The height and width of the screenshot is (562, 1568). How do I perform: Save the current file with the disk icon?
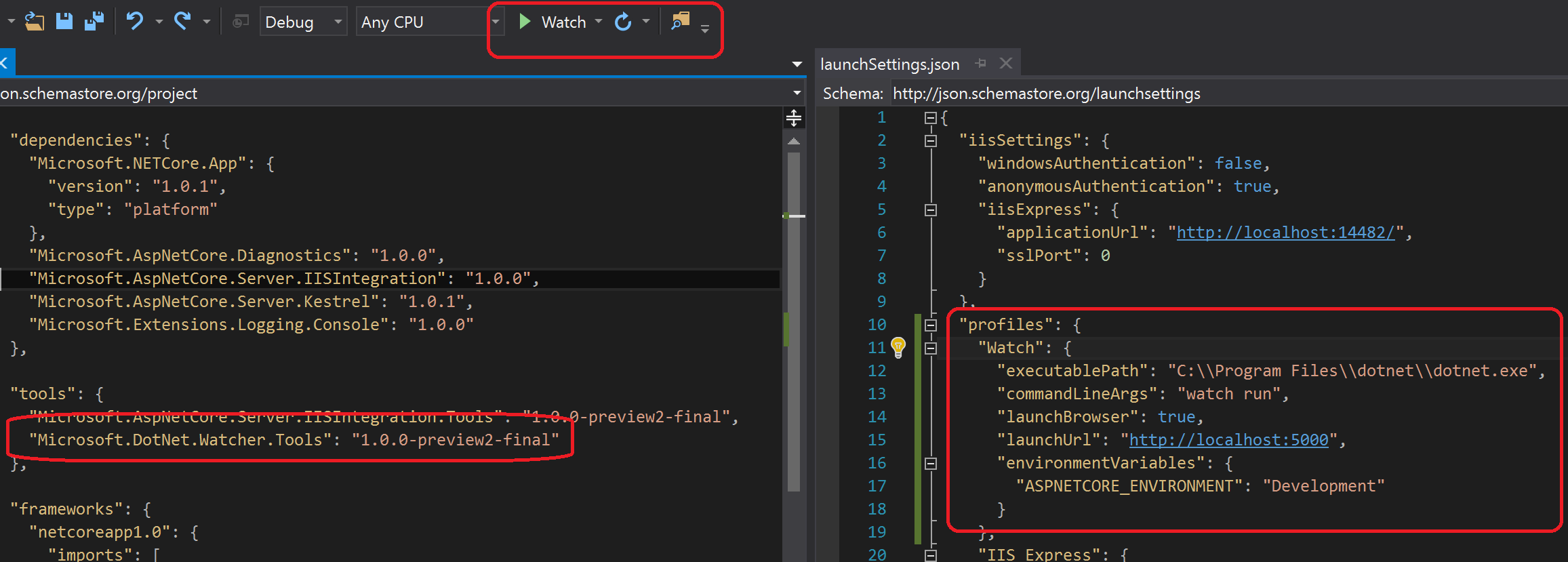tap(64, 22)
